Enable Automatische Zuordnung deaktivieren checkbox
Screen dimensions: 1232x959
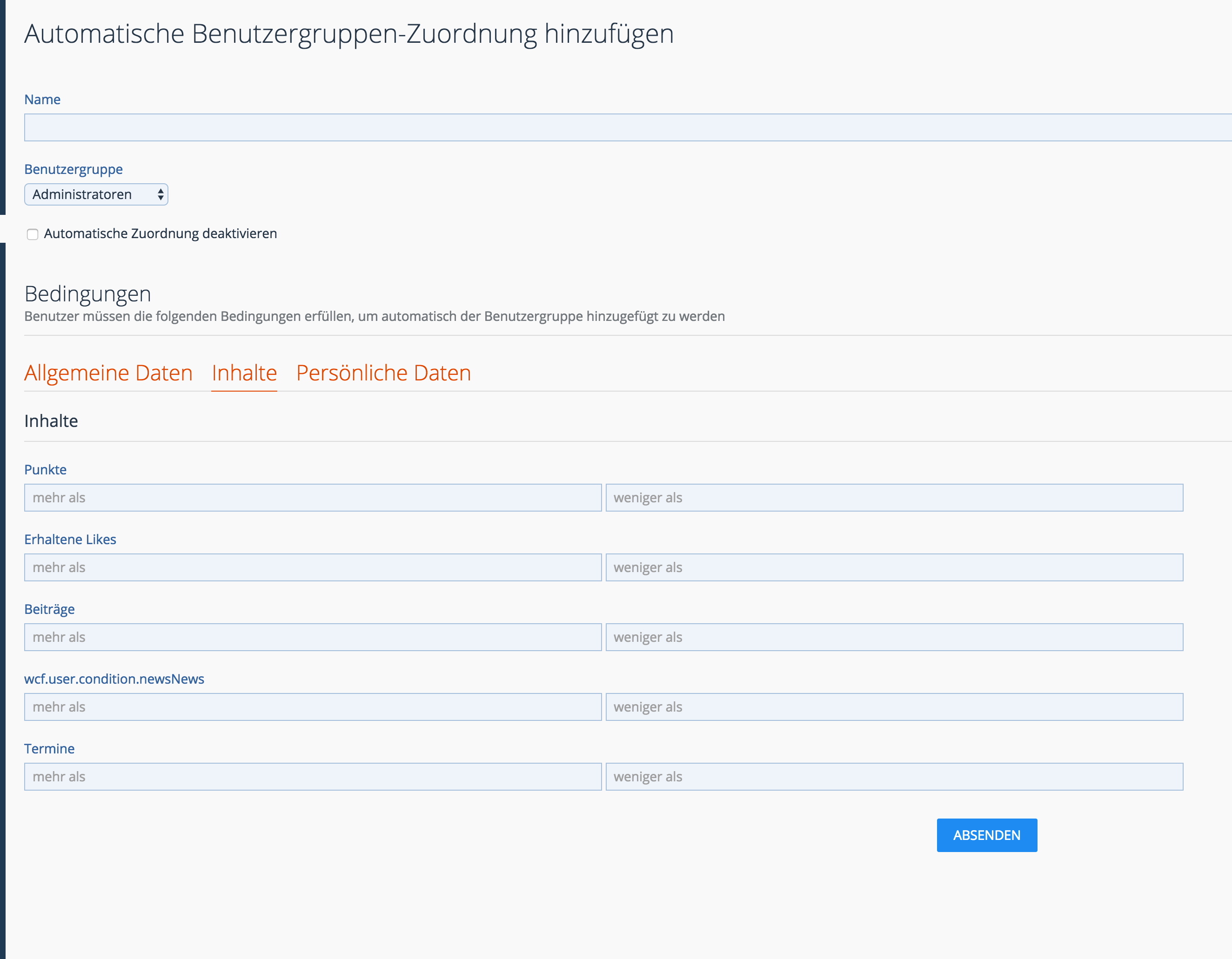pos(33,234)
